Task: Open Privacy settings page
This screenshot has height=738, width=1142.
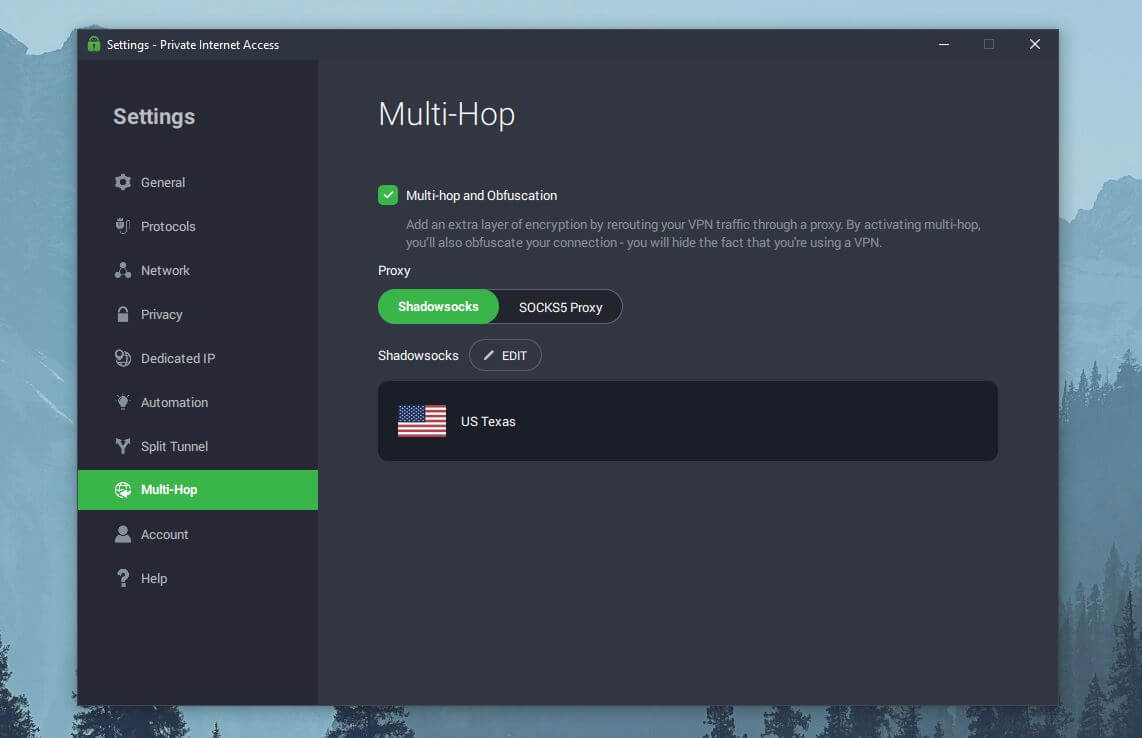Action: pyautogui.click(x=198, y=314)
